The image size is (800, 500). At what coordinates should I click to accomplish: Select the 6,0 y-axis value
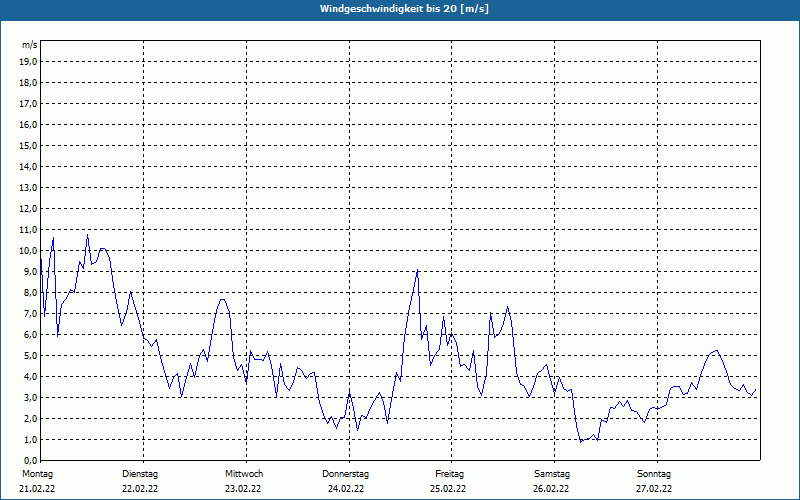[31, 335]
